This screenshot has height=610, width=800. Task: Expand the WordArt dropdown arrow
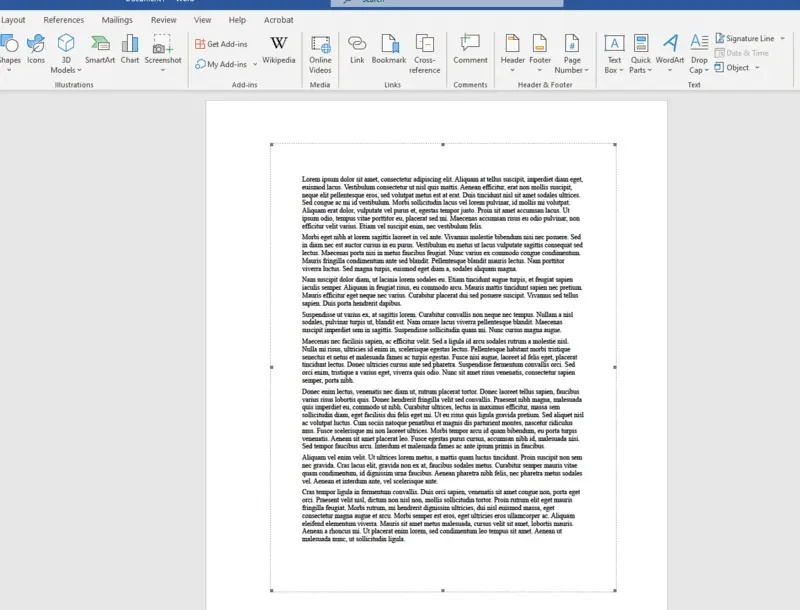click(670, 70)
